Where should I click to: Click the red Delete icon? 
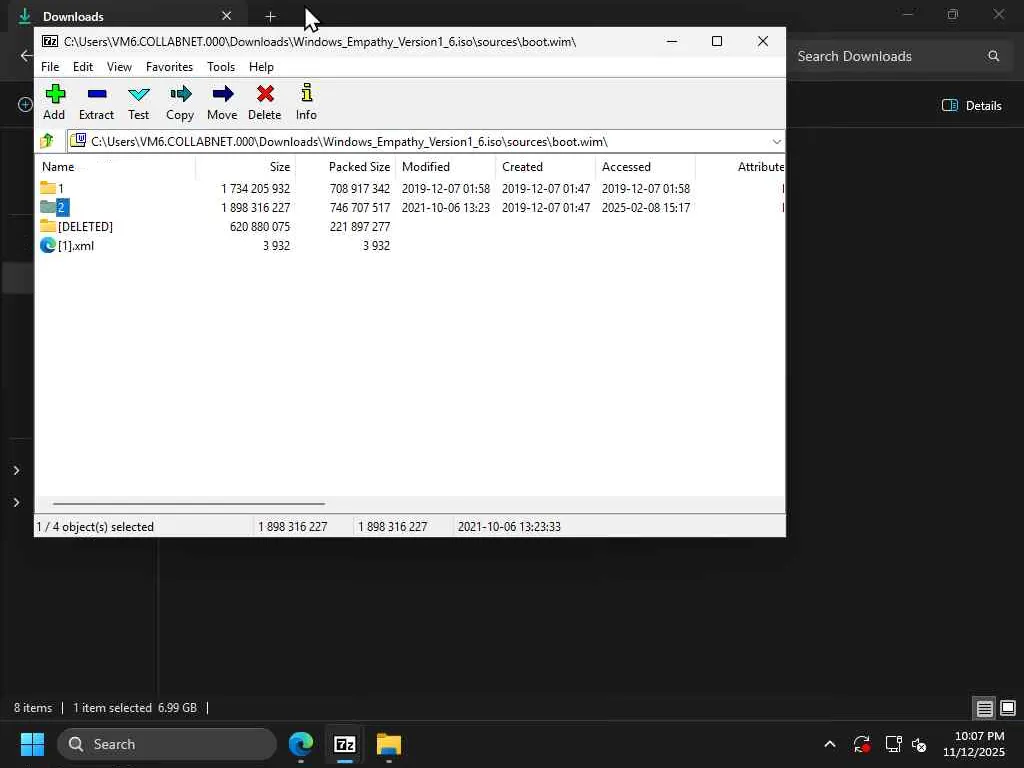[264, 94]
